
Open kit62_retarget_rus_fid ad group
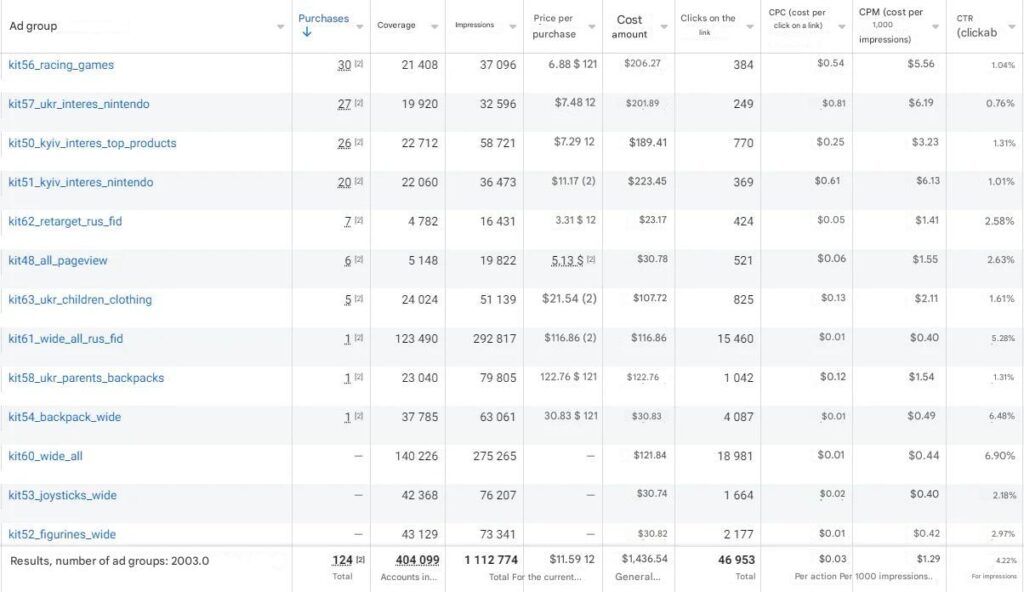click(x=65, y=221)
